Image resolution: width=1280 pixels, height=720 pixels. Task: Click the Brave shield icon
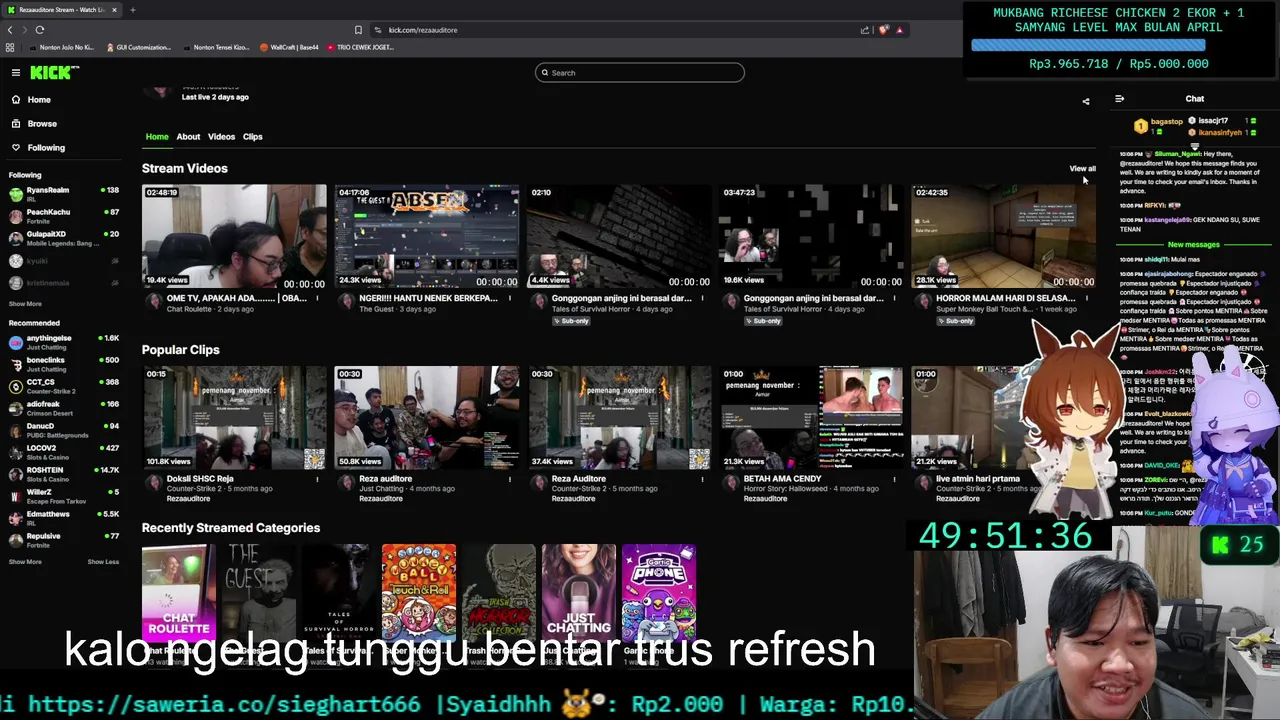pos(883,30)
